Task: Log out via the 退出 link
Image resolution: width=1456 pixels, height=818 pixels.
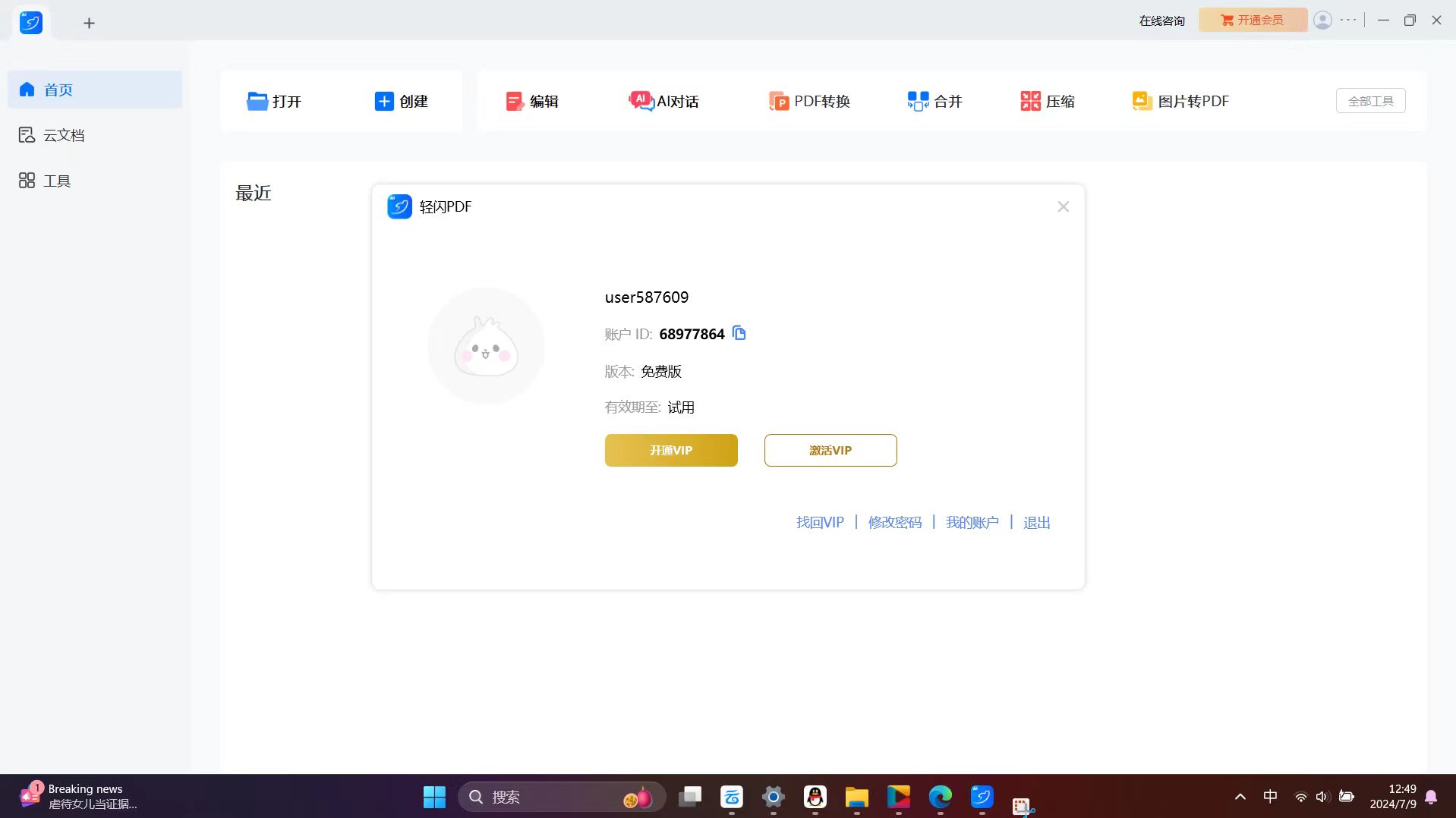Action: 1036,522
